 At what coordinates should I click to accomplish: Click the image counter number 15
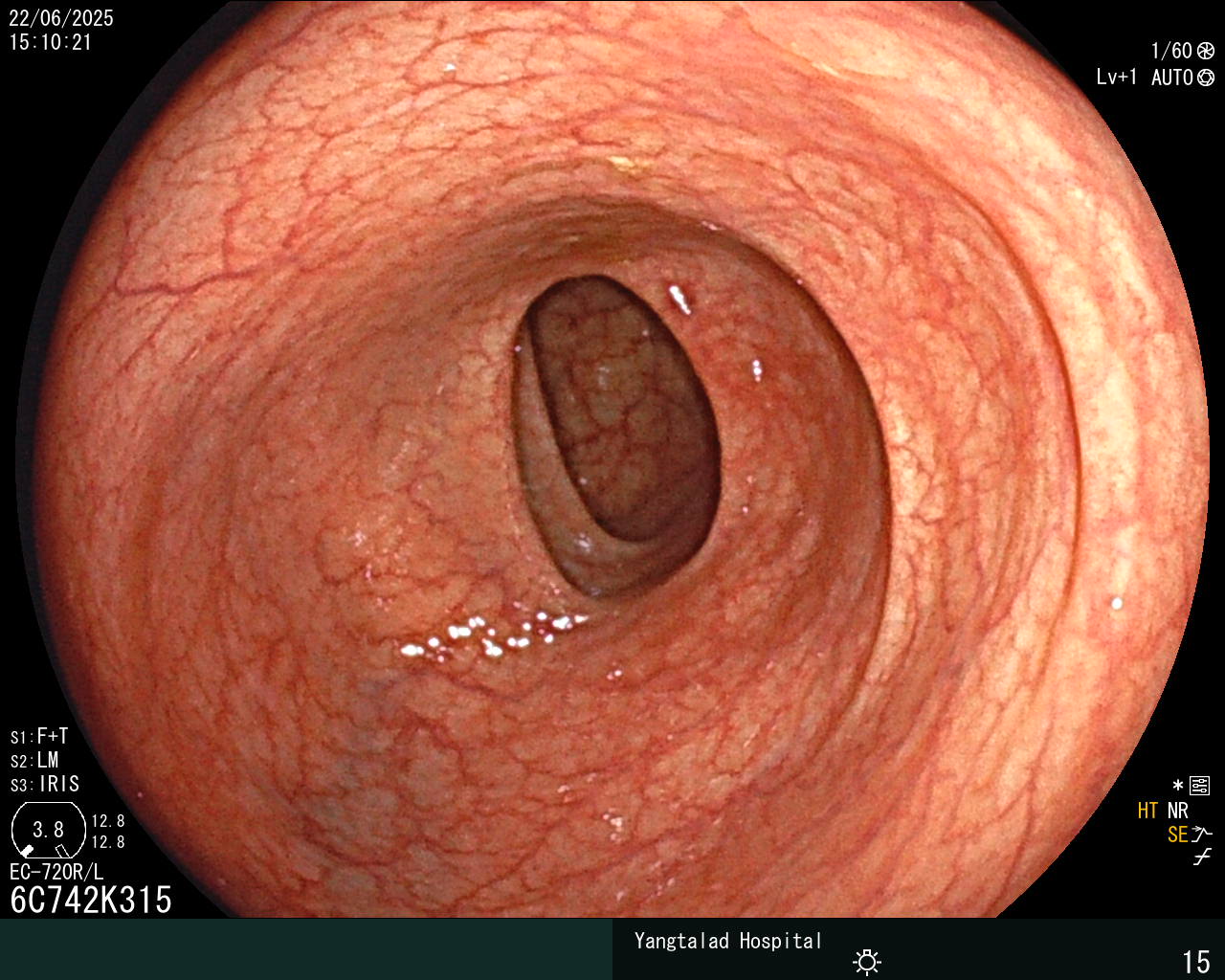click(x=1196, y=962)
